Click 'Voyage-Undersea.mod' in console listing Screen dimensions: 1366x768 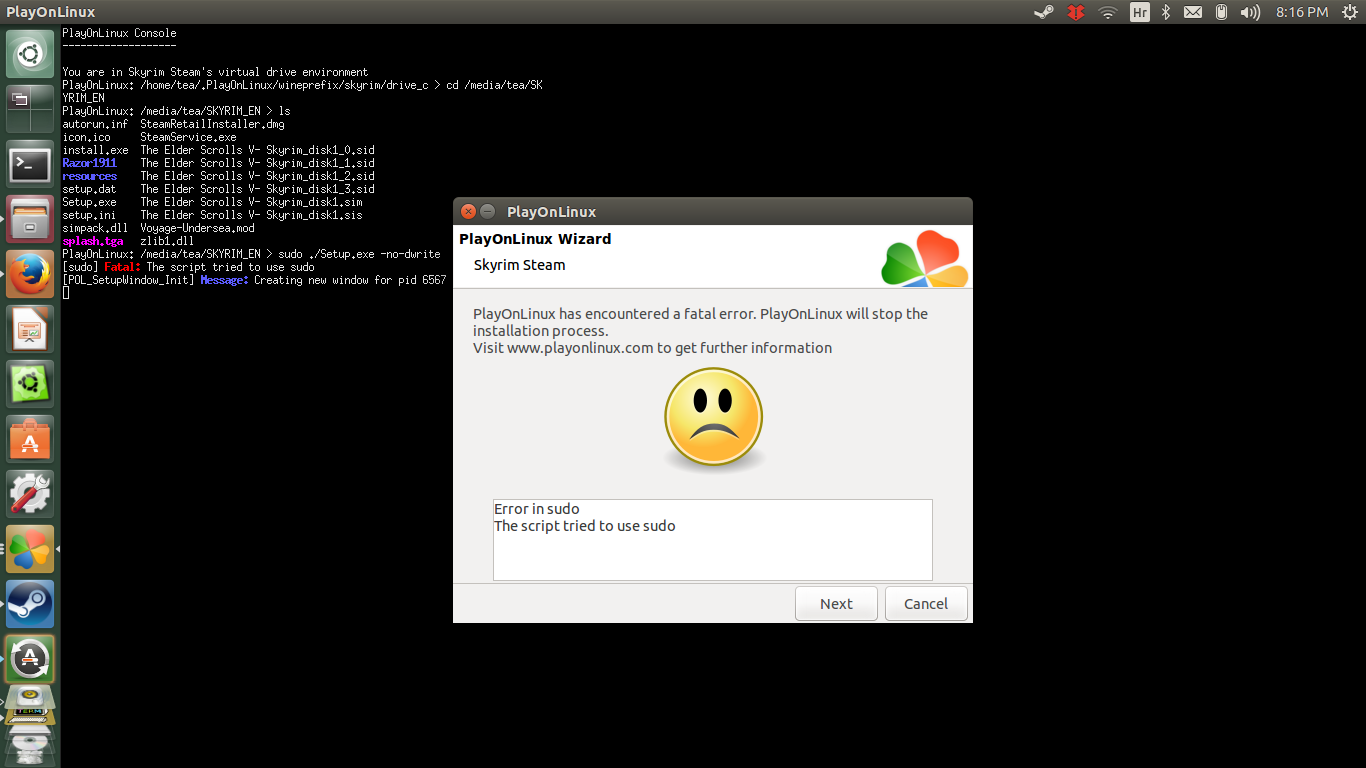[197, 228]
